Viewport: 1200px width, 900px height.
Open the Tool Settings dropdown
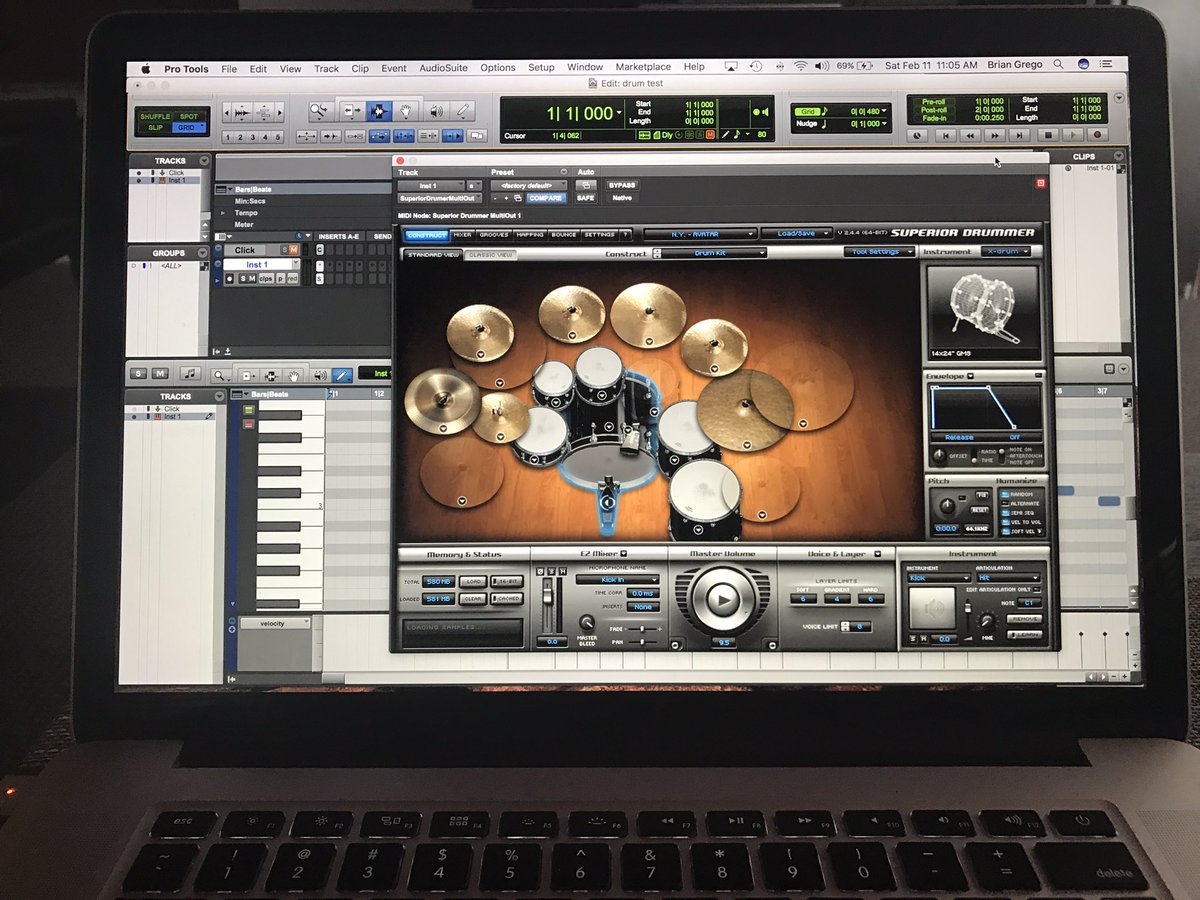[879, 252]
